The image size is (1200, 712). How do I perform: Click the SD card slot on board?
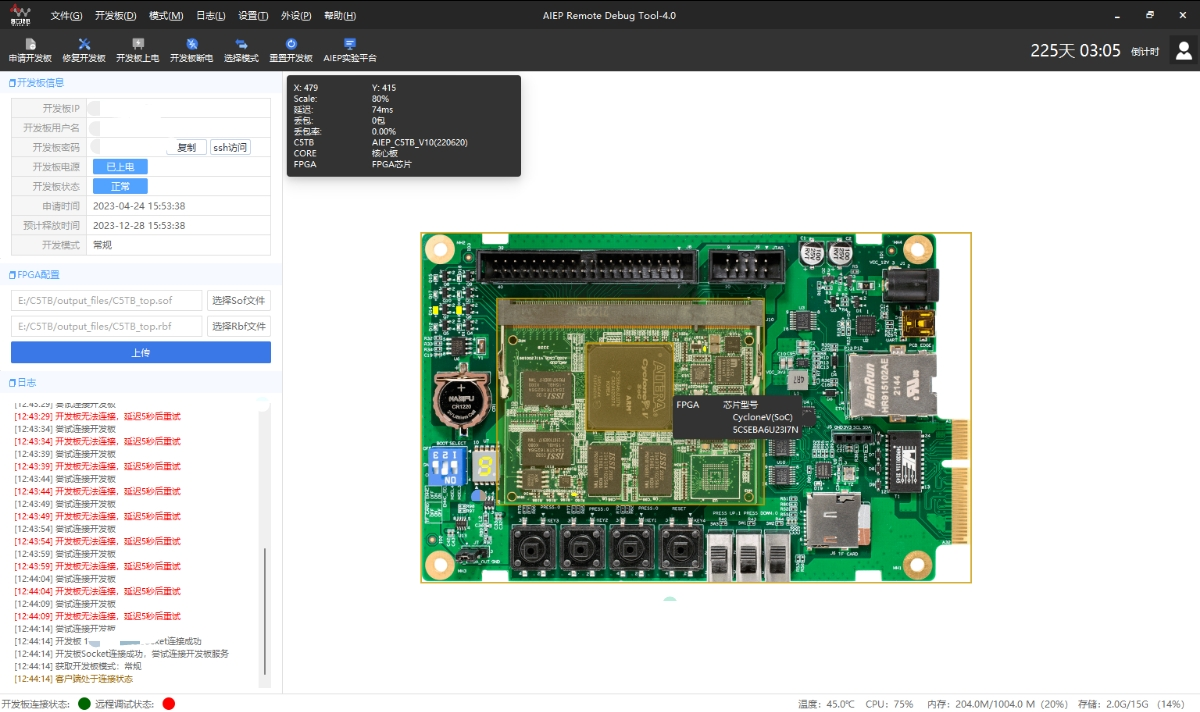click(x=837, y=523)
